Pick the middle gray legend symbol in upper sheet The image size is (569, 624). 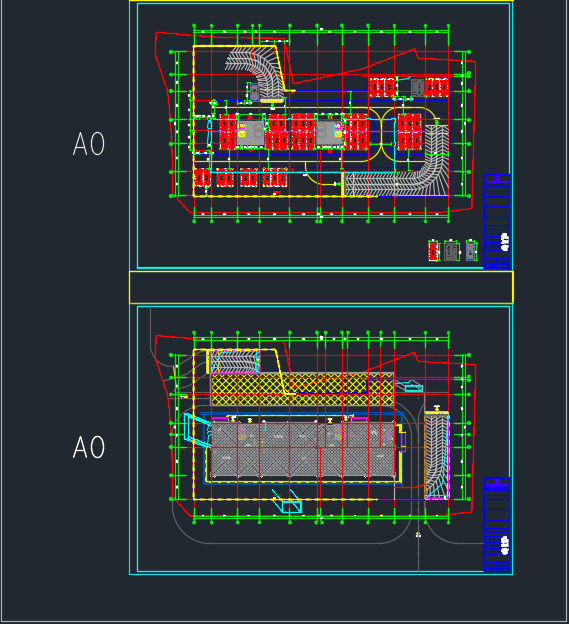(452, 251)
